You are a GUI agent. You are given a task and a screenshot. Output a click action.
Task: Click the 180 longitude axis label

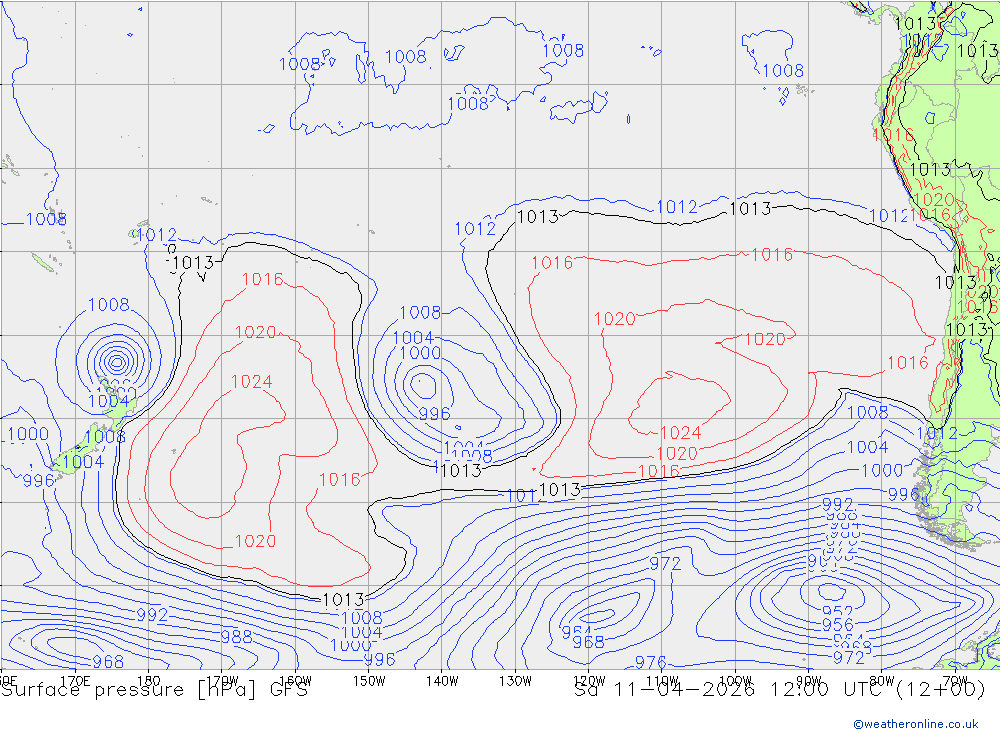pos(149,681)
